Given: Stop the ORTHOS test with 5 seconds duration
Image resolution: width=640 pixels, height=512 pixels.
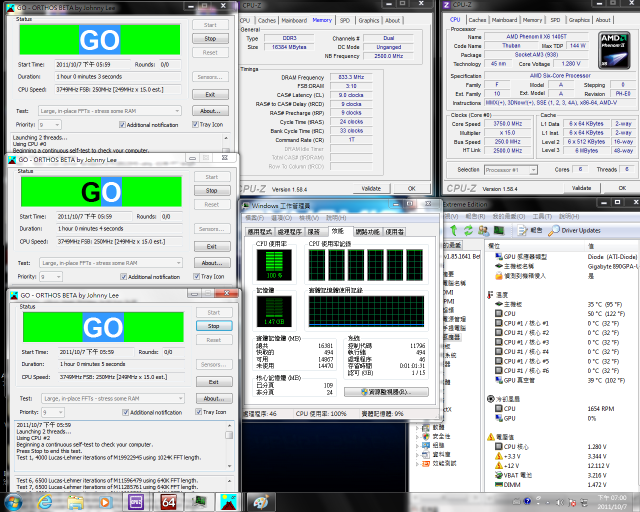Looking at the screenshot, I should pyautogui.click(x=214, y=326).
